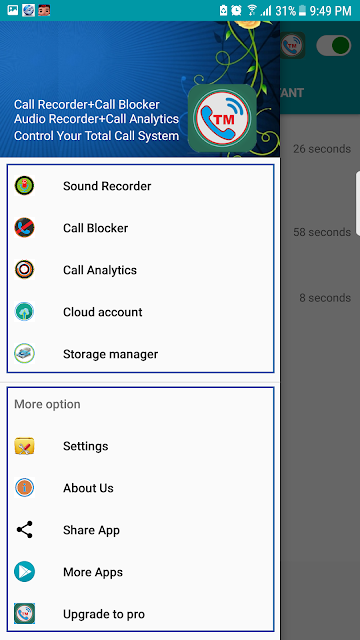Tap the About Us info icon

coord(24,488)
